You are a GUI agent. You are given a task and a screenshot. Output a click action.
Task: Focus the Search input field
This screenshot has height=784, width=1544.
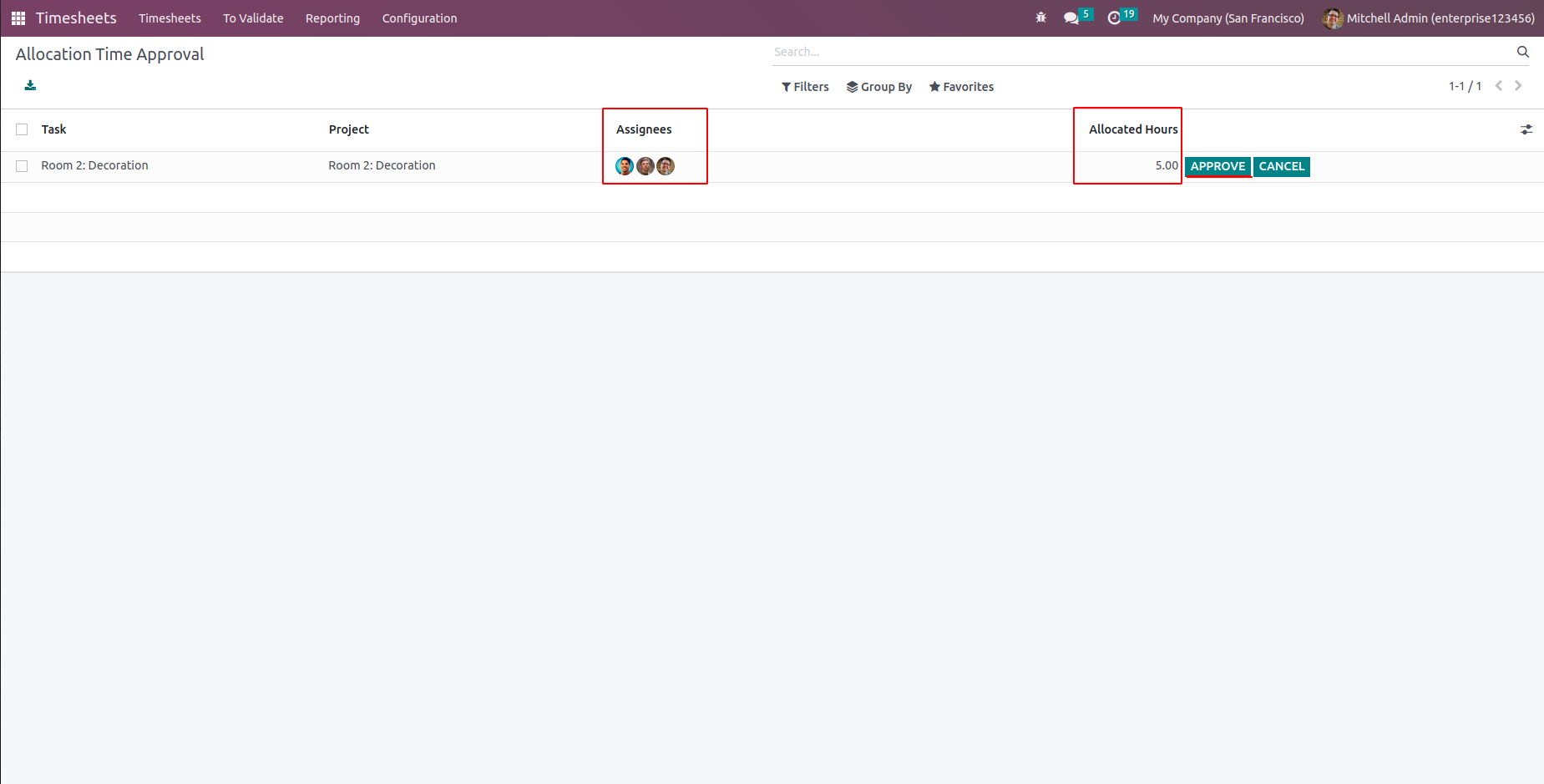coord(1142,52)
